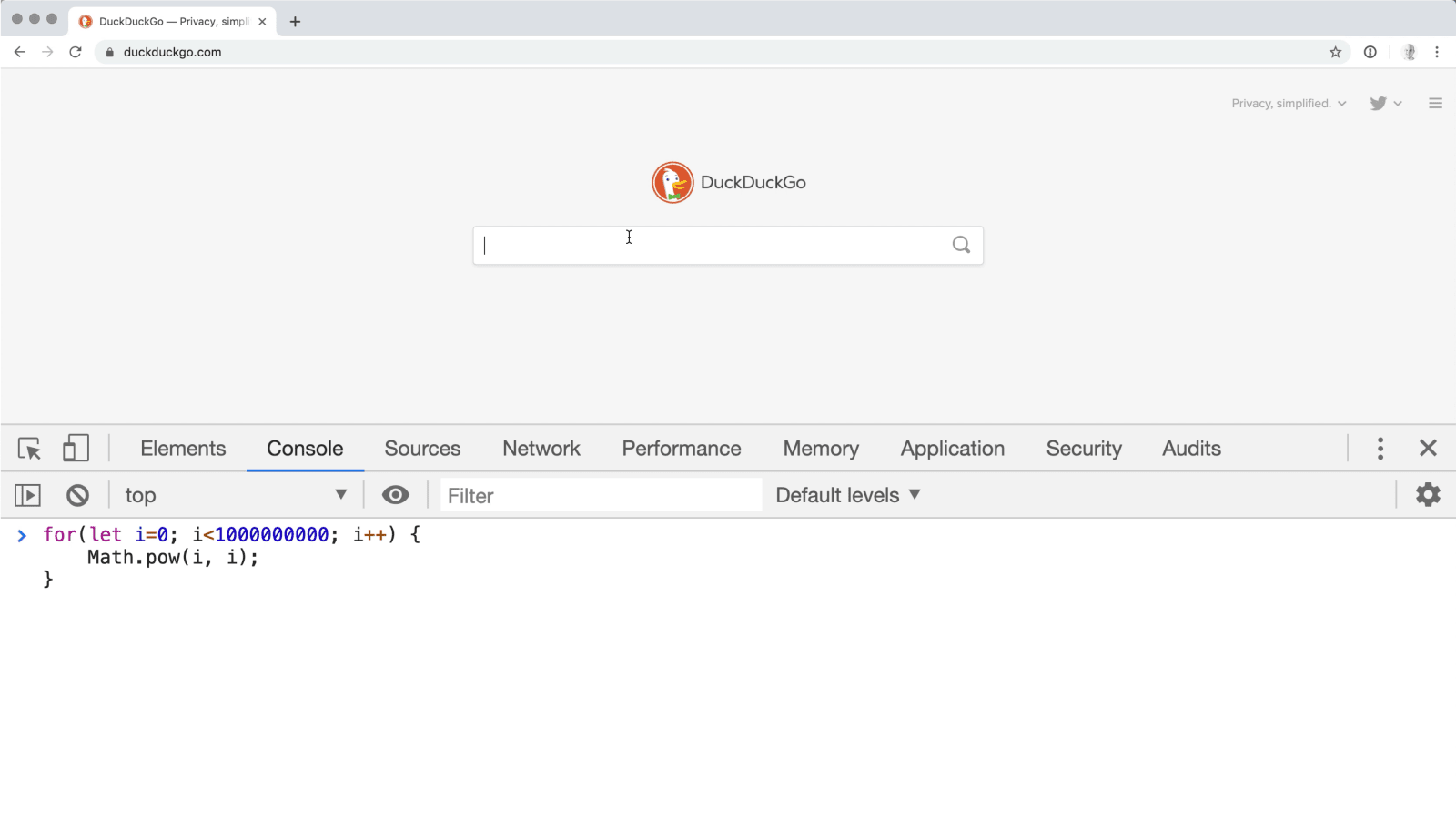Screen dimensions: 1456x819
Task: Select the inspect element picker tool
Action: pyautogui.click(x=29, y=449)
